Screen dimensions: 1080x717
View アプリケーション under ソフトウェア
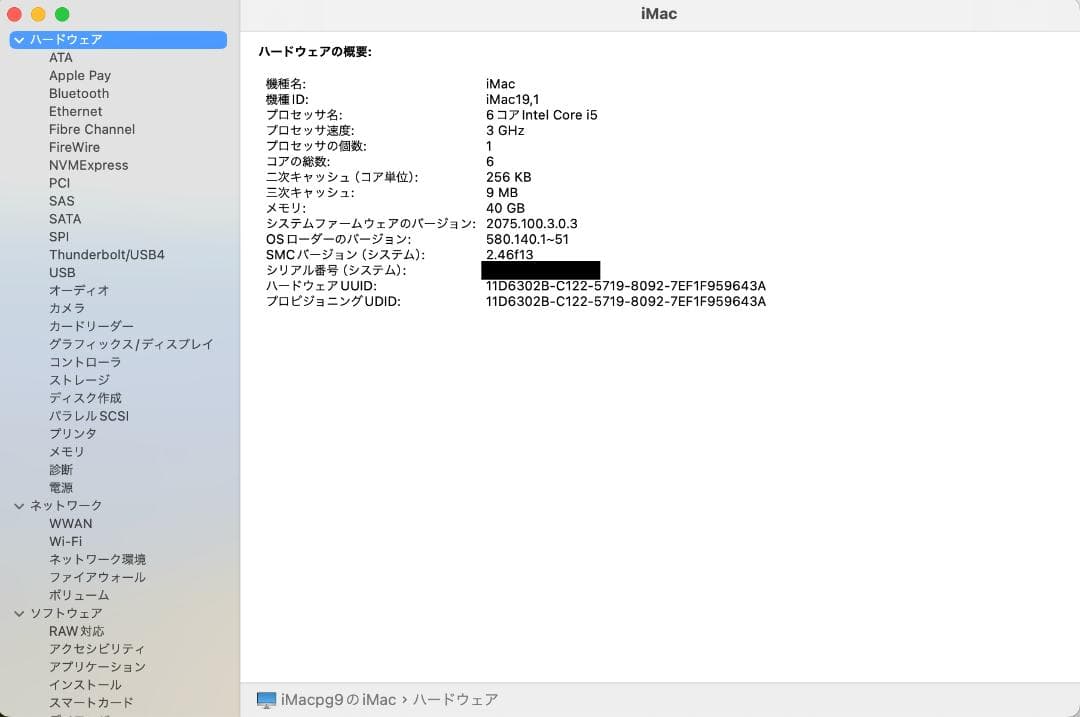click(97, 666)
